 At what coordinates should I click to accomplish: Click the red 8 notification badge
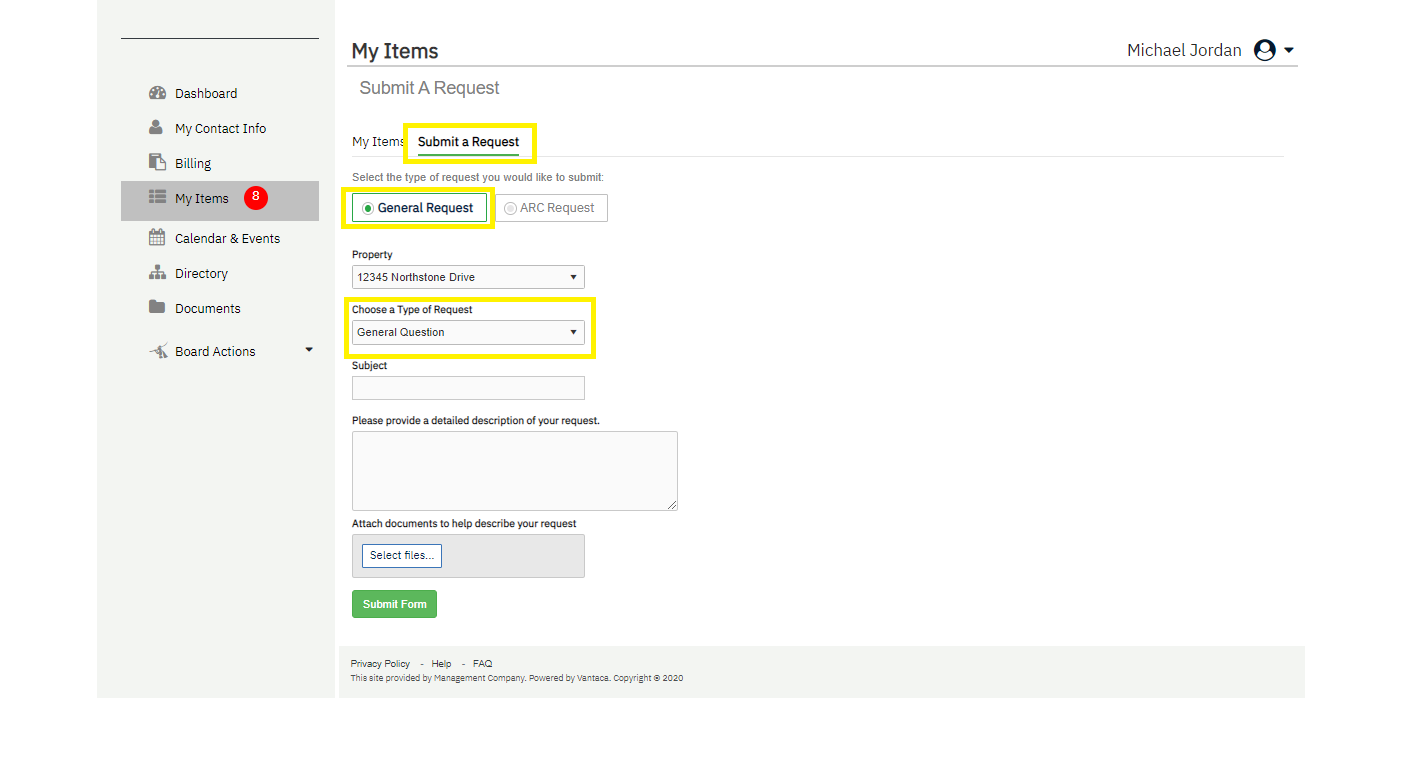pos(256,197)
